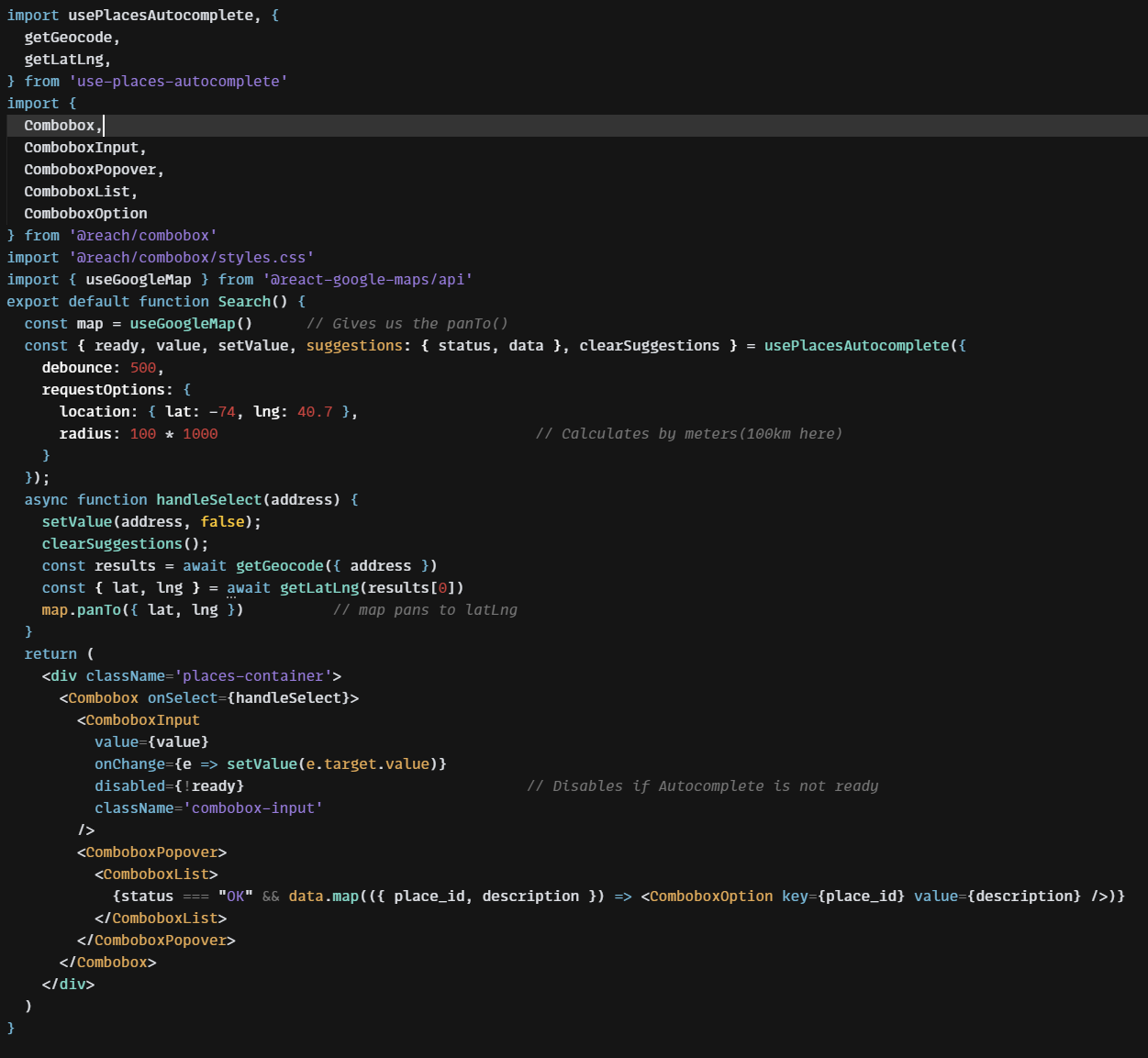
Task: Click the 'places-container' className string
Action: 253,676
